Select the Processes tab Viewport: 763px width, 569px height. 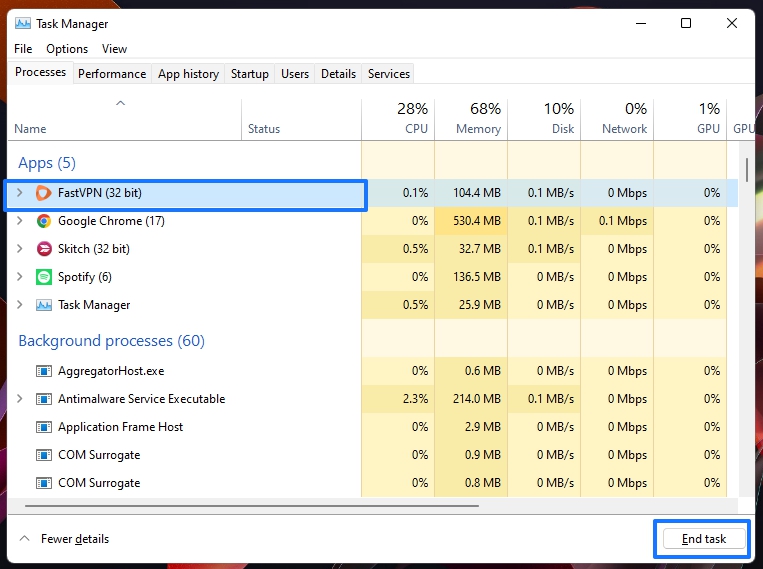(40, 72)
